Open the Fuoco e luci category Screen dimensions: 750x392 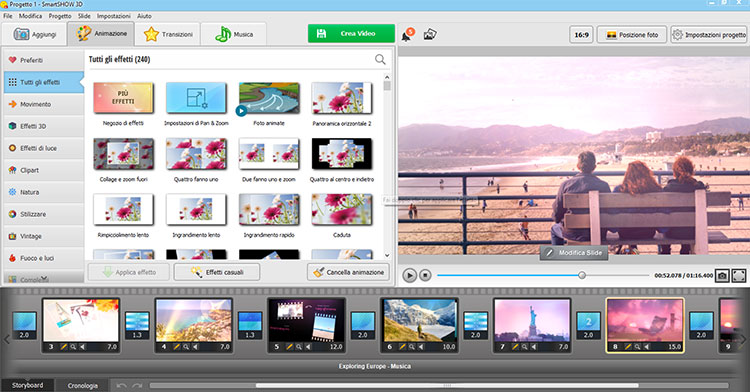44,258
